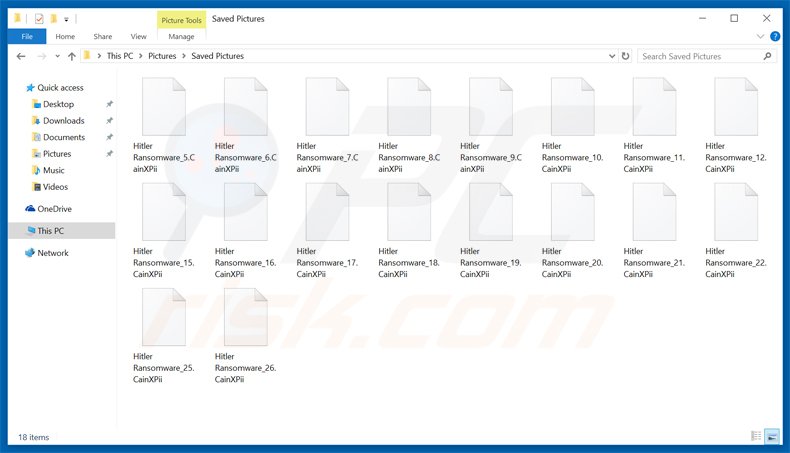The height and width of the screenshot is (453, 790).
Task: Switch to the View ribbon tab
Action: click(x=138, y=37)
